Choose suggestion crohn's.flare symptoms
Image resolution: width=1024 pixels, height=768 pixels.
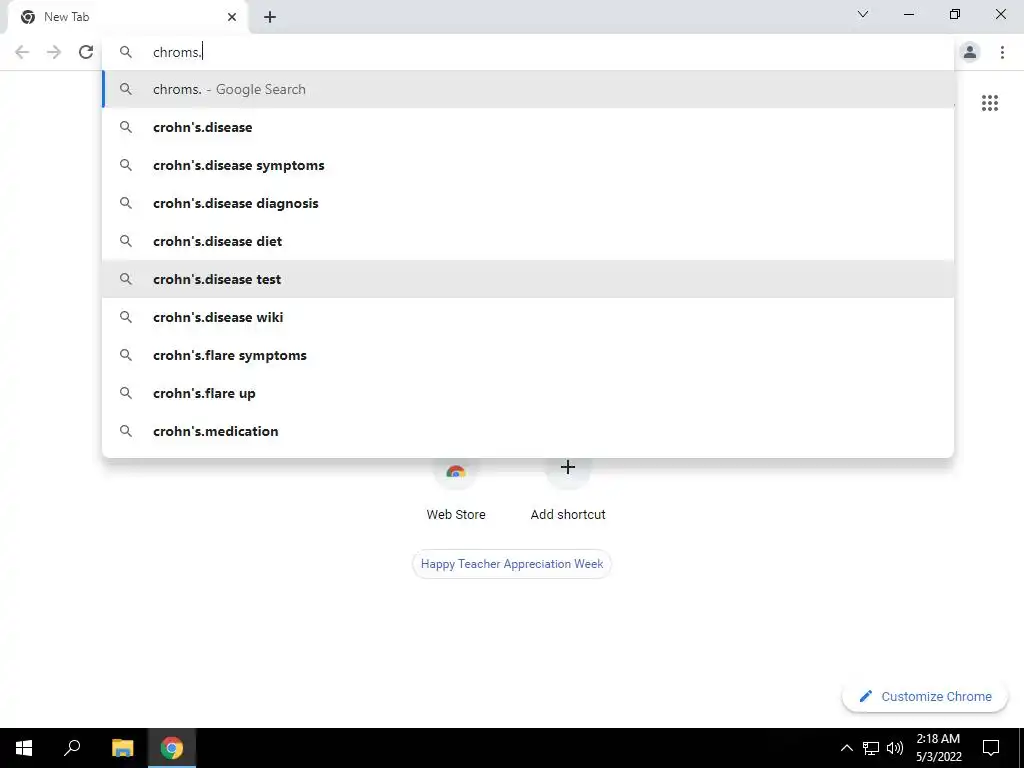coord(528,355)
